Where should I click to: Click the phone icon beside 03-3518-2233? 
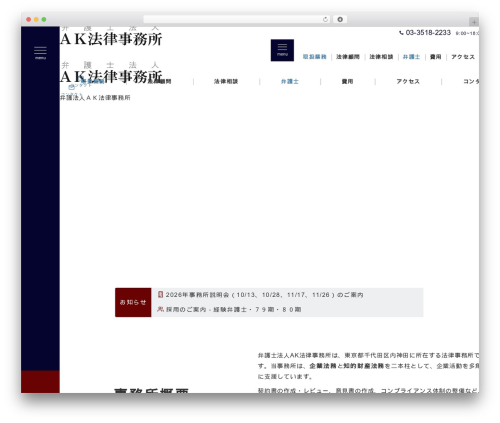[401, 33]
